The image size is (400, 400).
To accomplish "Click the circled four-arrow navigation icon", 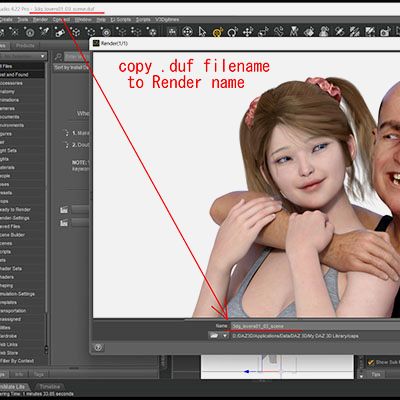I will pyautogui.click(x=188, y=32).
